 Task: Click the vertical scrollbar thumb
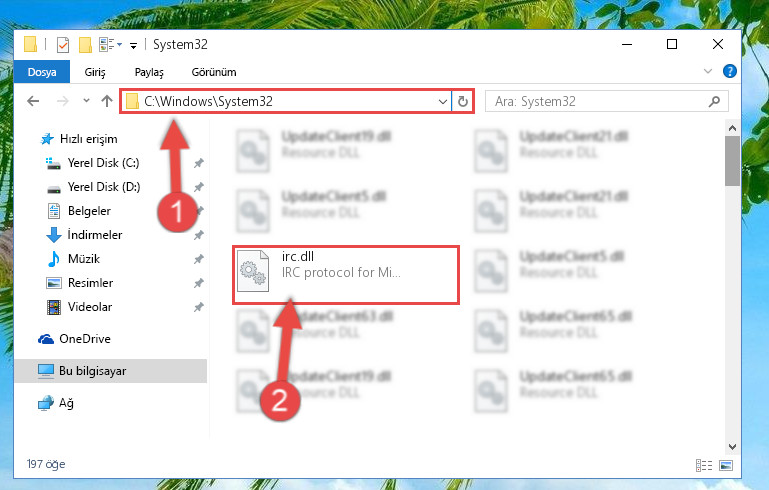click(x=732, y=161)
